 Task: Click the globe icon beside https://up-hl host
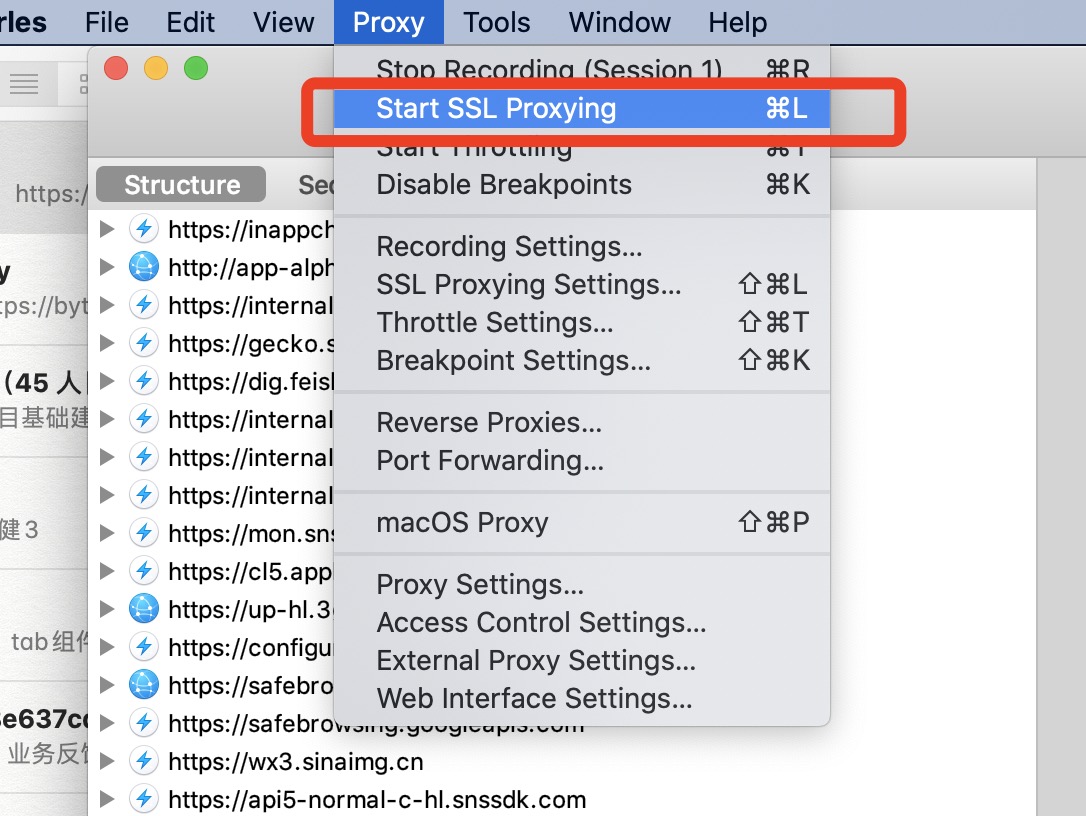144,609
